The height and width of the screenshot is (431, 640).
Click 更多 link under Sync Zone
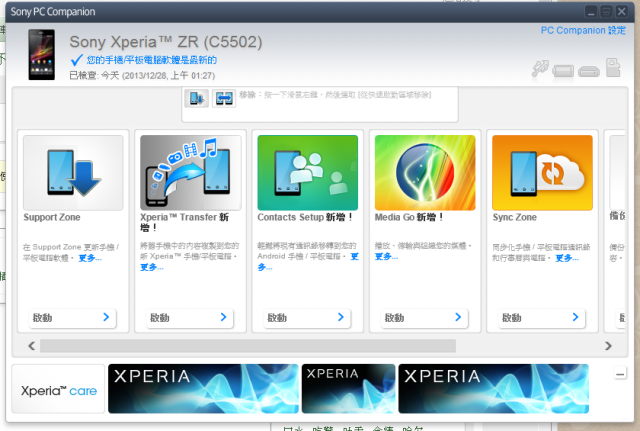567,258
